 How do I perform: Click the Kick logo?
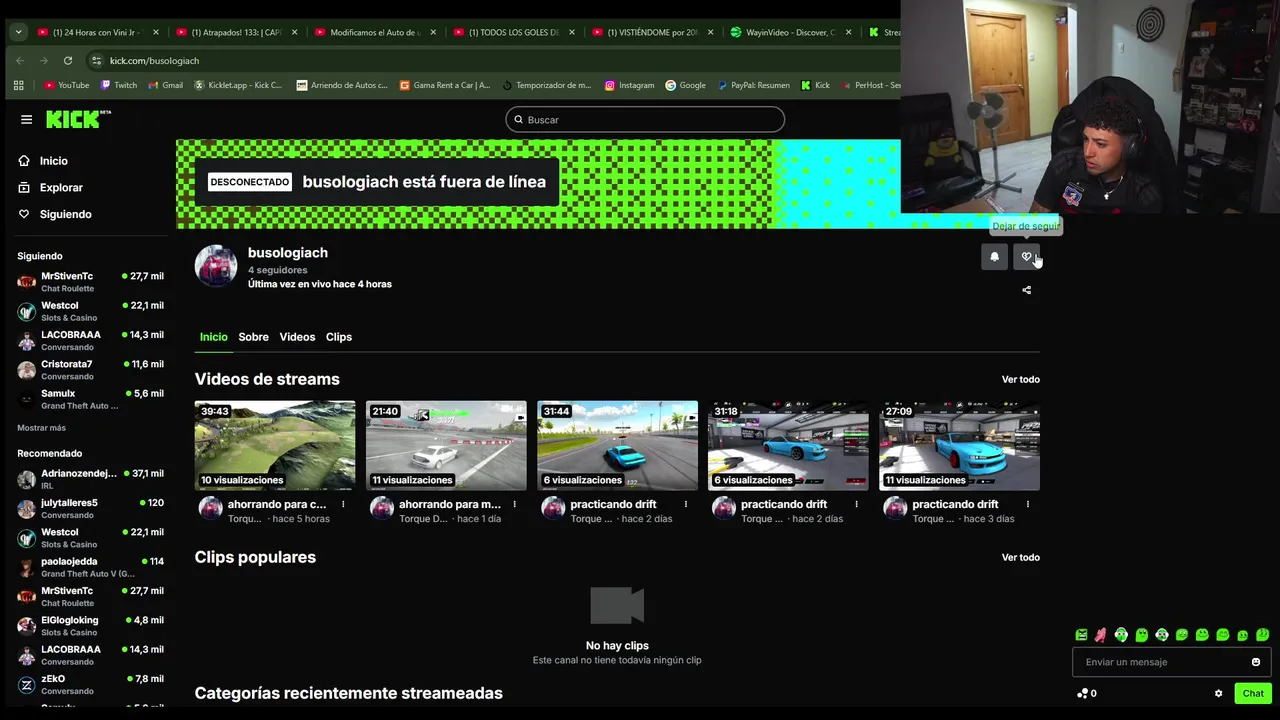coord(78,119)
